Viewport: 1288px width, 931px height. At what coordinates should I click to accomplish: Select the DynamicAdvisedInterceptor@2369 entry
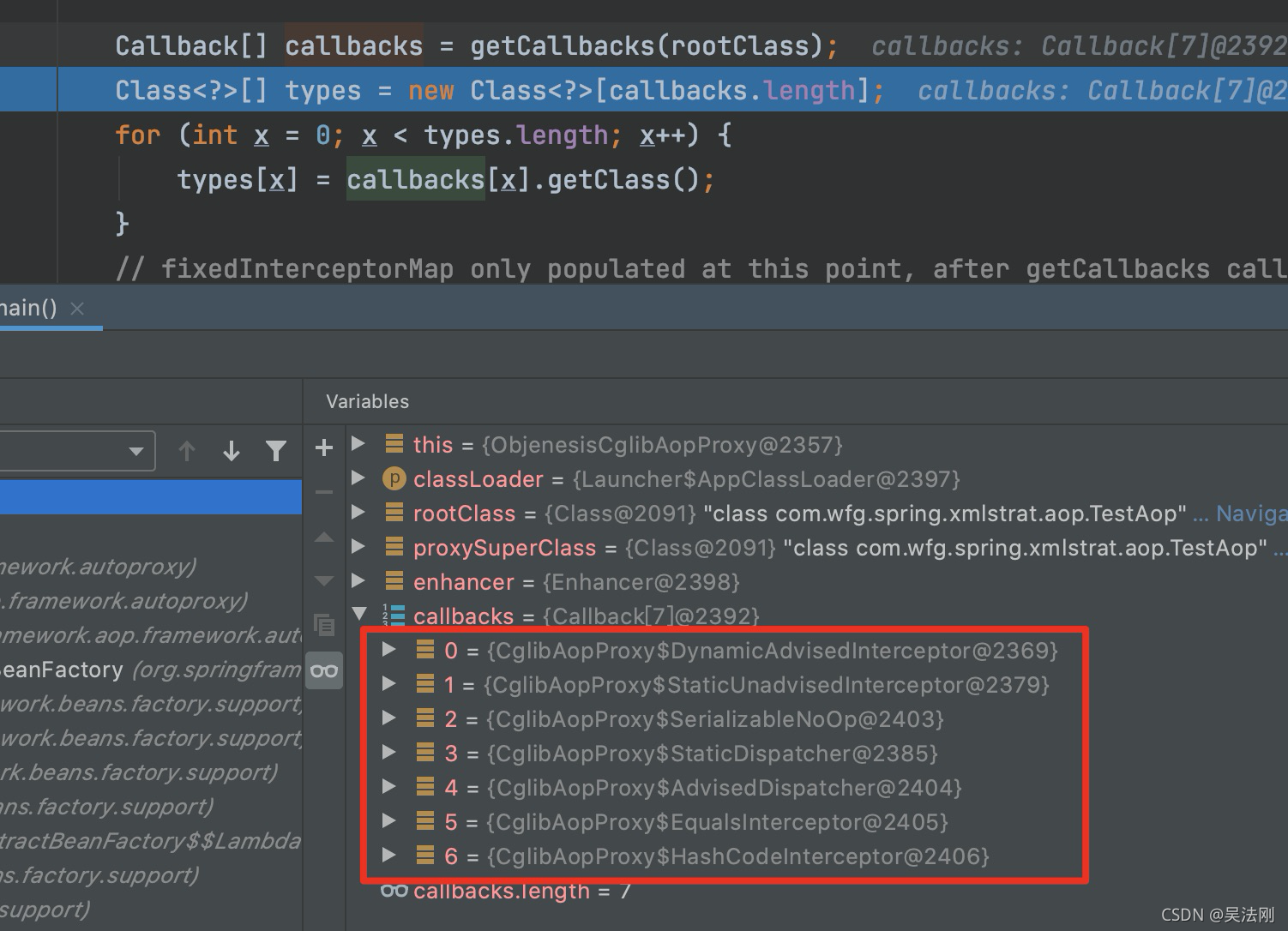tap(751, 651)
